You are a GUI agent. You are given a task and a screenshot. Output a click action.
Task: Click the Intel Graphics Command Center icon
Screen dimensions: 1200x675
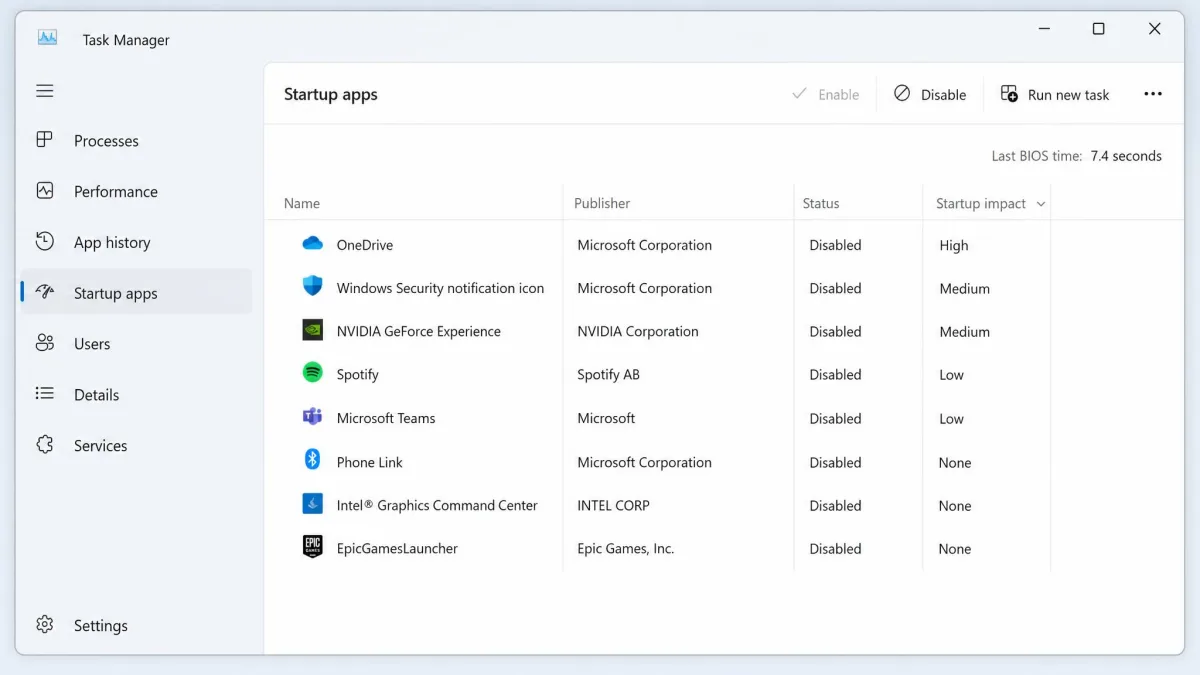coord(312,504)
